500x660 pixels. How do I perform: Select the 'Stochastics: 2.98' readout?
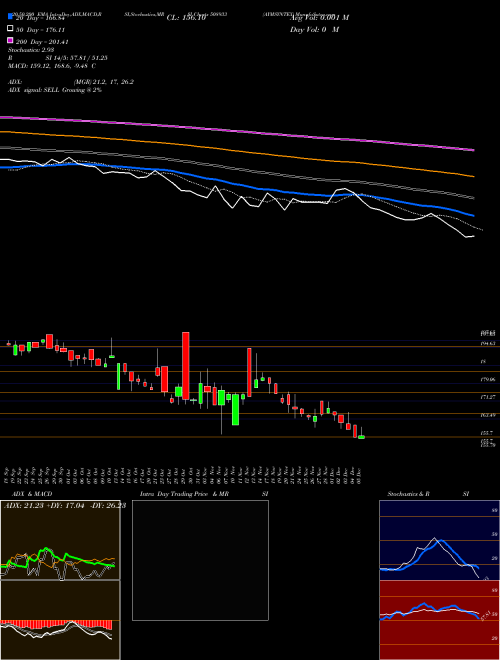pyautogui.click(x=31, y=50)
